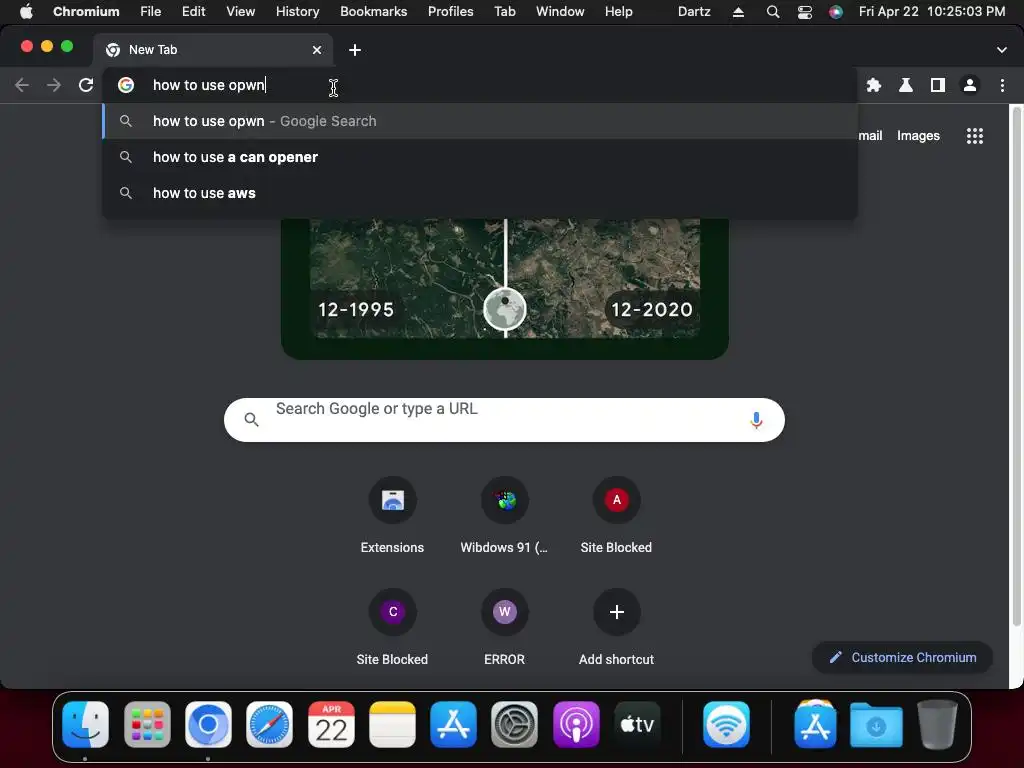The image size is (1024, 768).
Task: Open the Google apps grid
Action: [974, 136]
